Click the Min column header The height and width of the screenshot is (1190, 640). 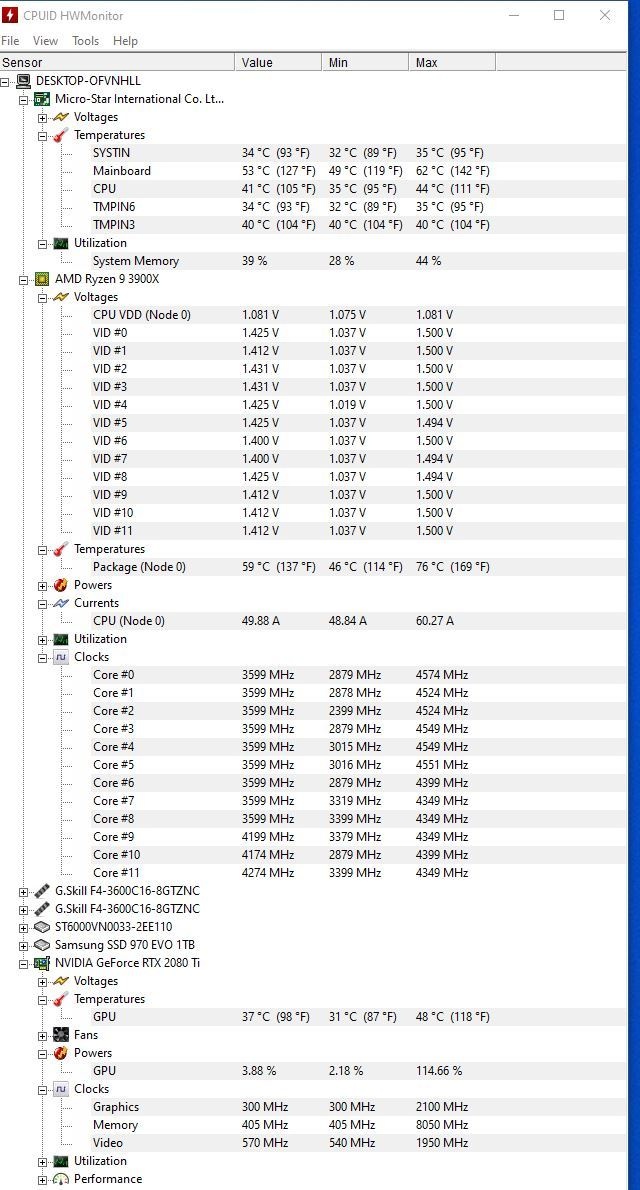pos(366,62)
